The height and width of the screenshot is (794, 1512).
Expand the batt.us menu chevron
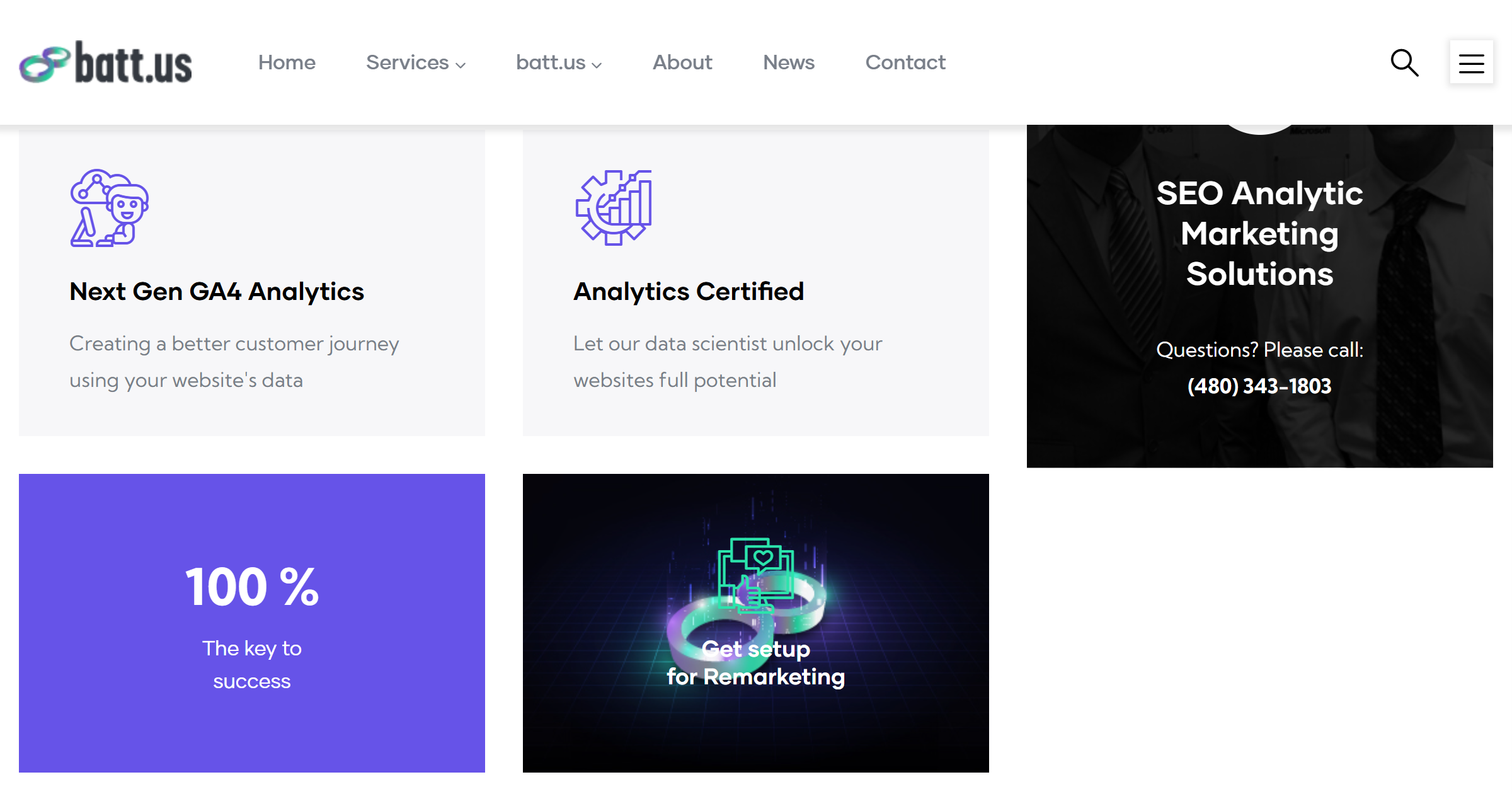597,65
